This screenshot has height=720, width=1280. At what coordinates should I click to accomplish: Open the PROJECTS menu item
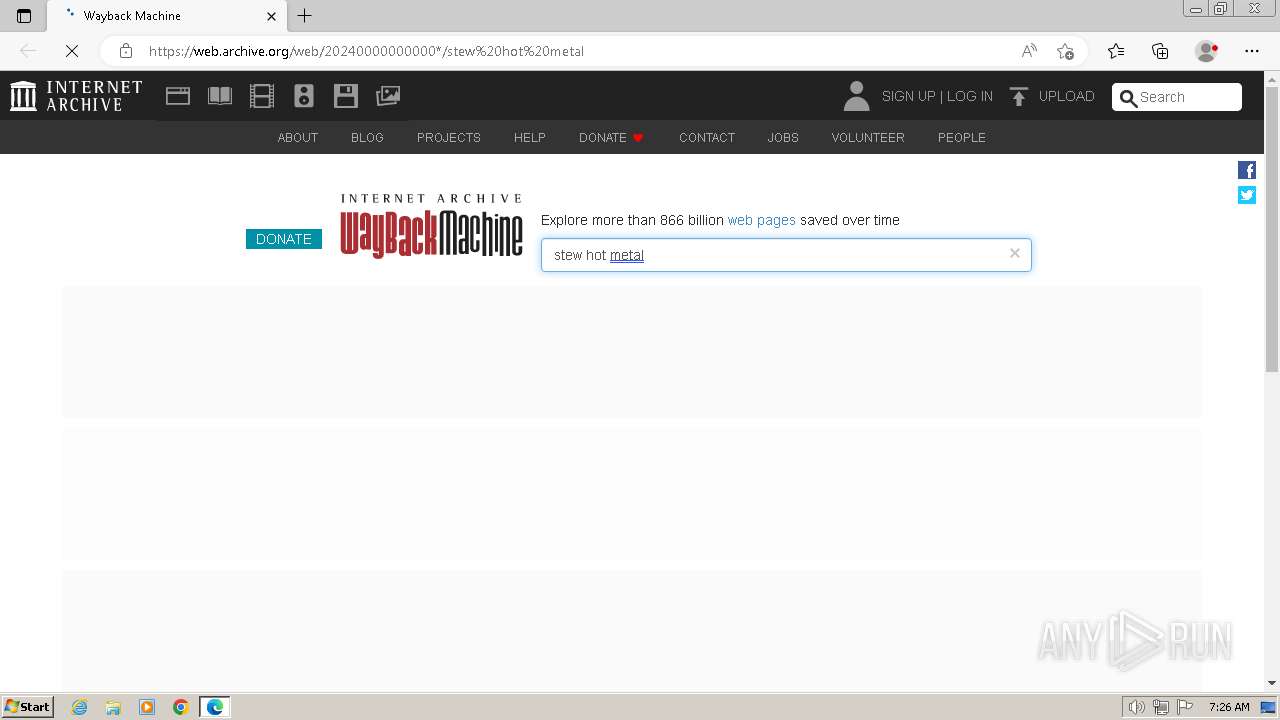(x=449, y=138)
